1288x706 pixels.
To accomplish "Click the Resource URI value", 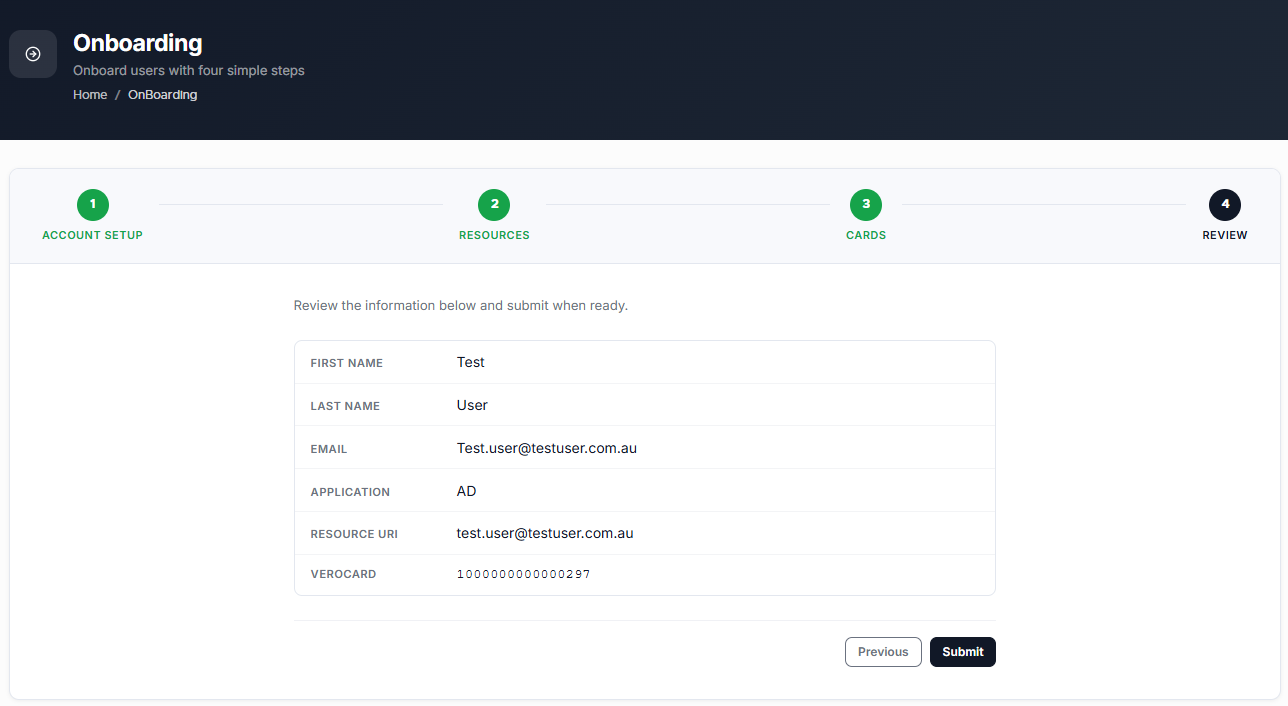I will tap(545, 533).
